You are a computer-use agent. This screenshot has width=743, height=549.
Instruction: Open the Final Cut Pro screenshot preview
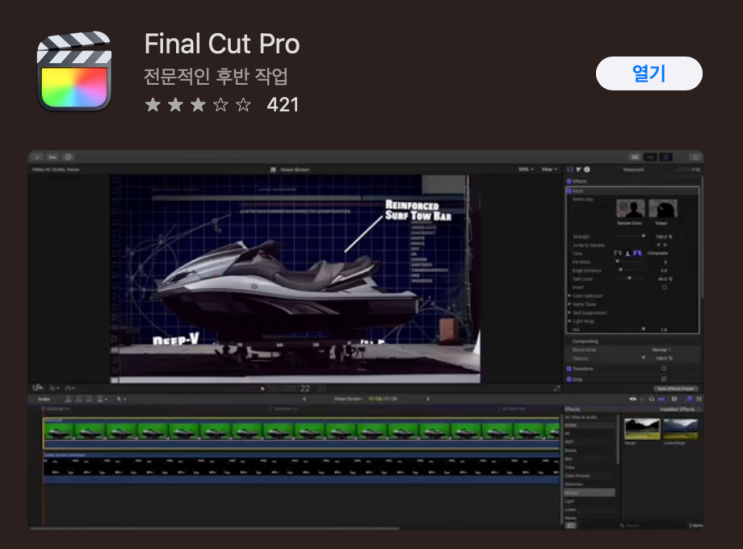[366, 340]
